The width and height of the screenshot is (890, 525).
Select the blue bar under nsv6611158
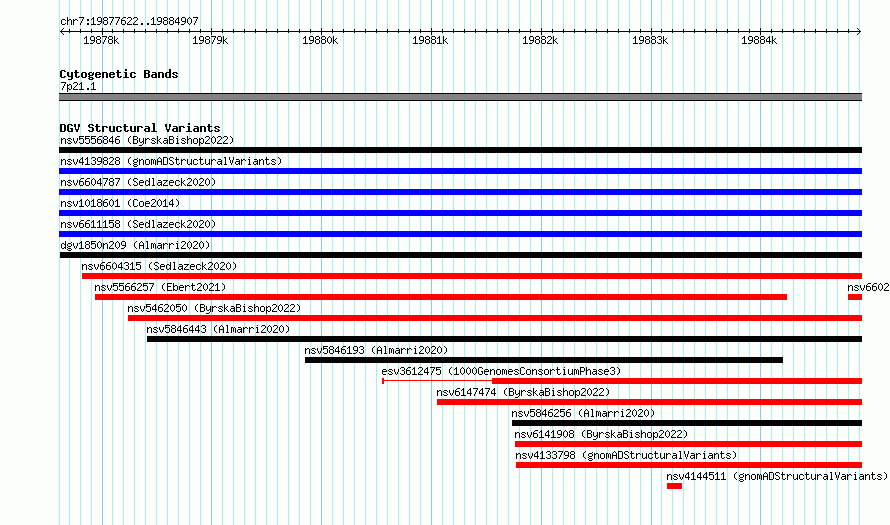460,234
